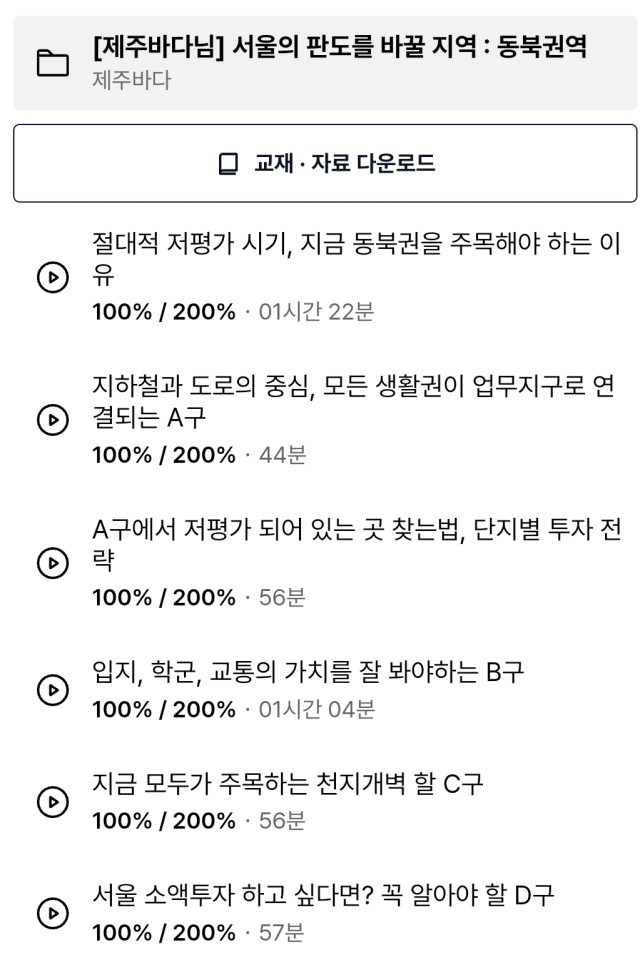
Task: Click the book icon beside 교재 · 자료 다운로드
Action: pyautogui.click(x=228, y=163)
